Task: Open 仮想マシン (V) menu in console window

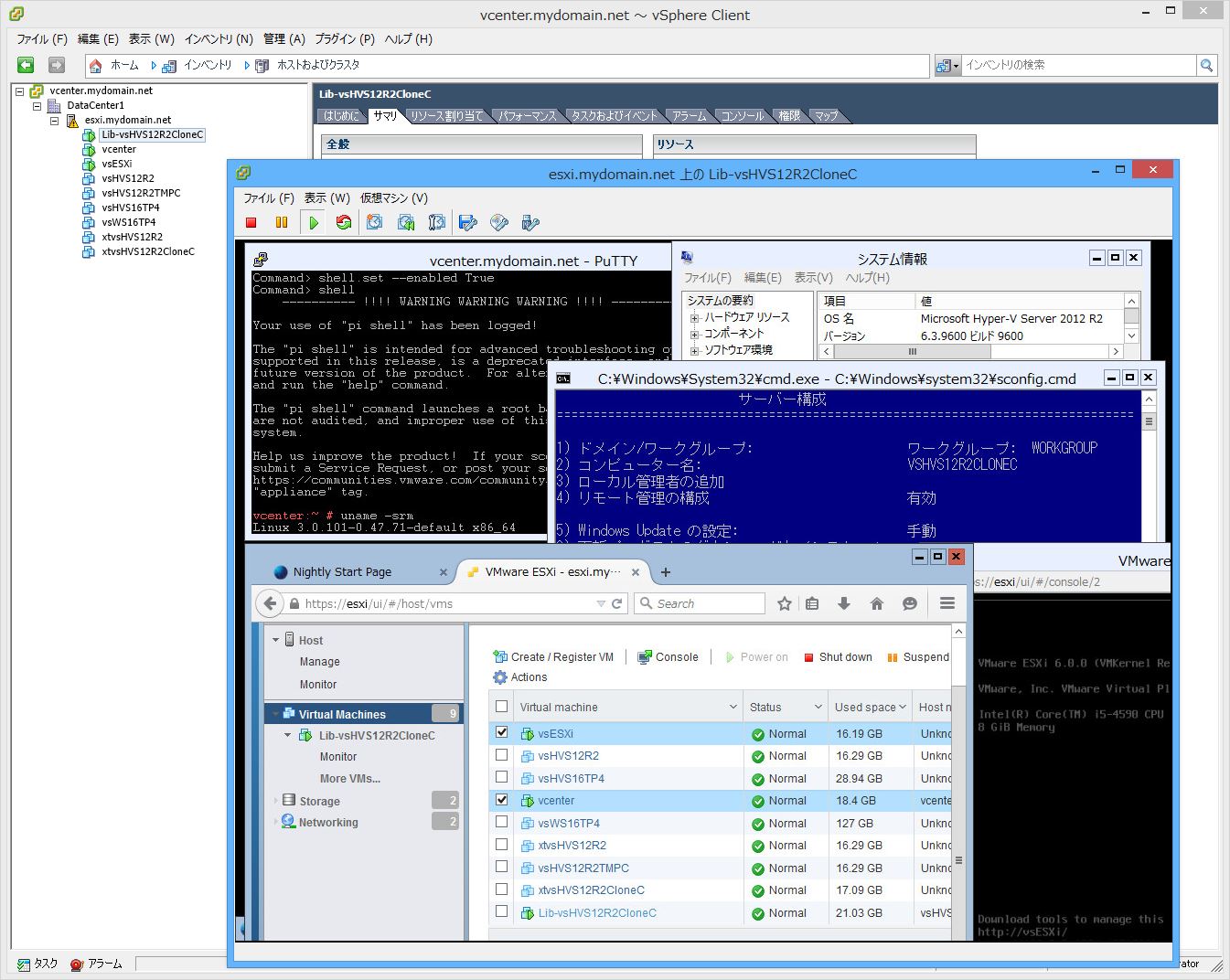Action: tap(394, 197)
